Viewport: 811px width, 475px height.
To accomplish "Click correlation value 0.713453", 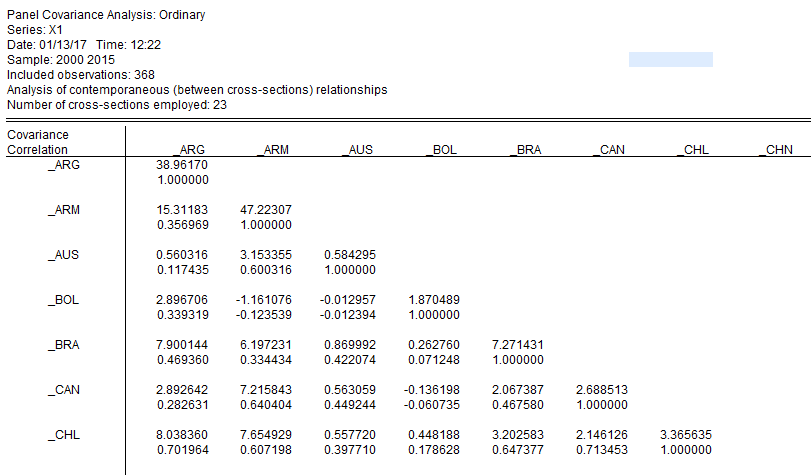I will (x=602, y=450).
